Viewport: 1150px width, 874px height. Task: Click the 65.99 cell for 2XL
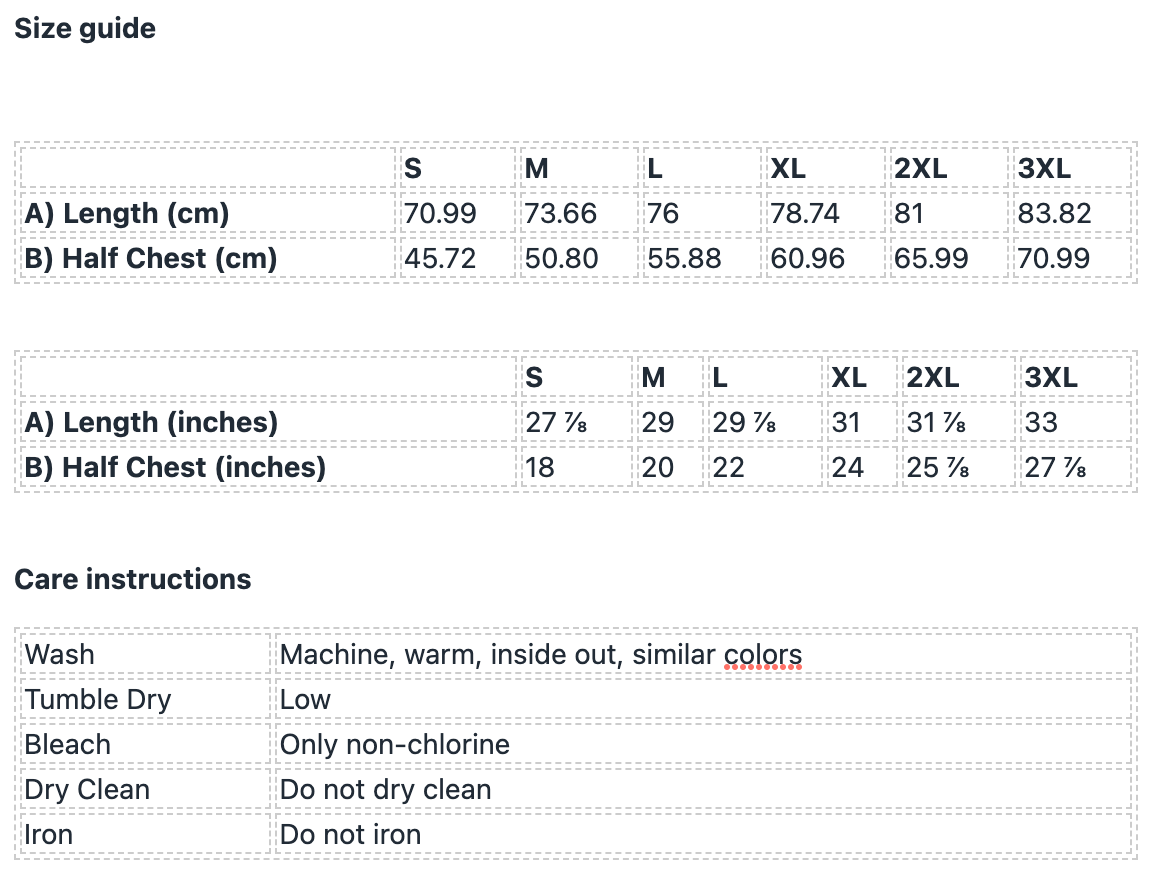tap(931, 258)
